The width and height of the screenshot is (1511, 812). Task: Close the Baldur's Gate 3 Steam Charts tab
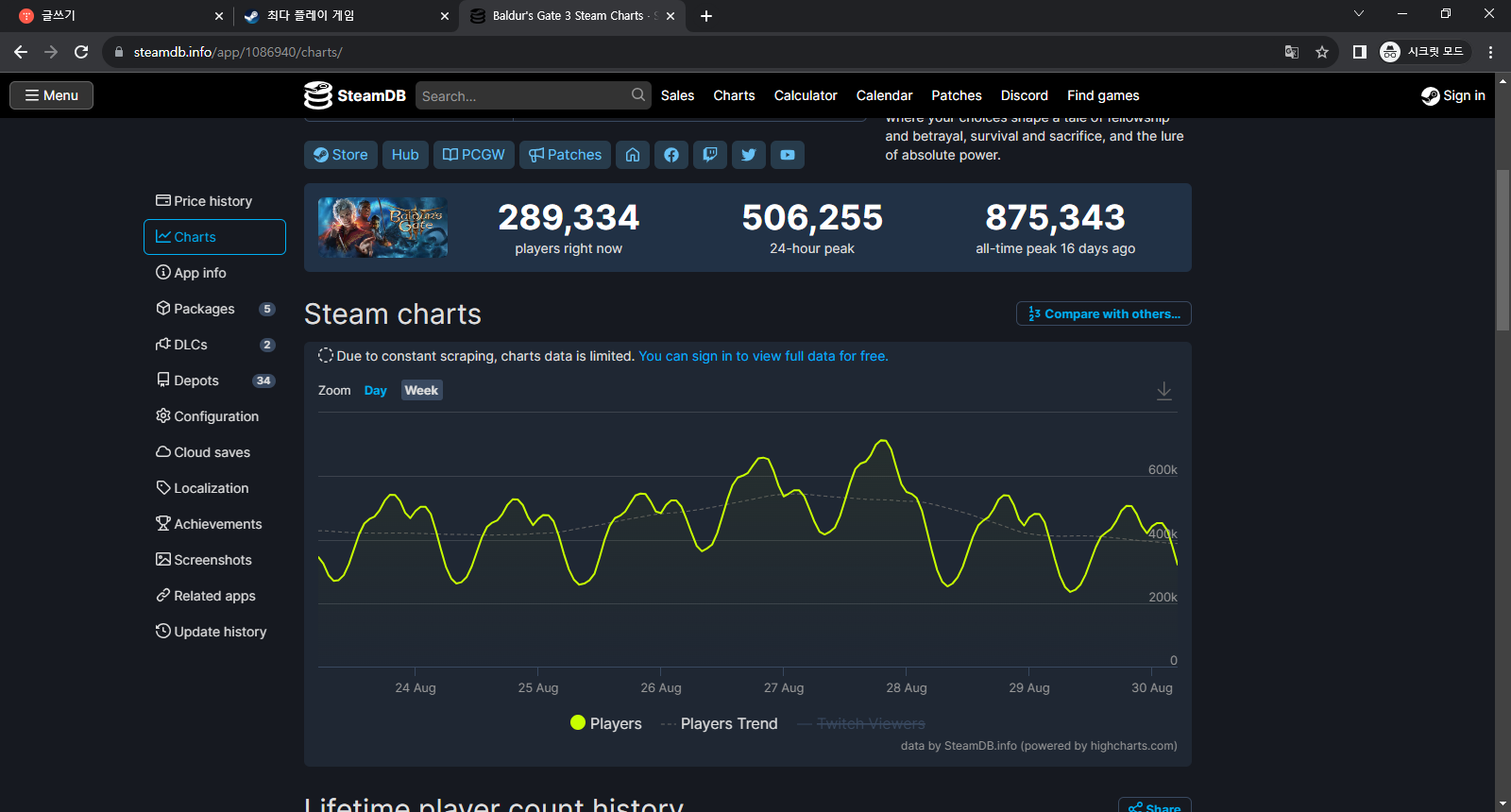(x=671, y=16)
